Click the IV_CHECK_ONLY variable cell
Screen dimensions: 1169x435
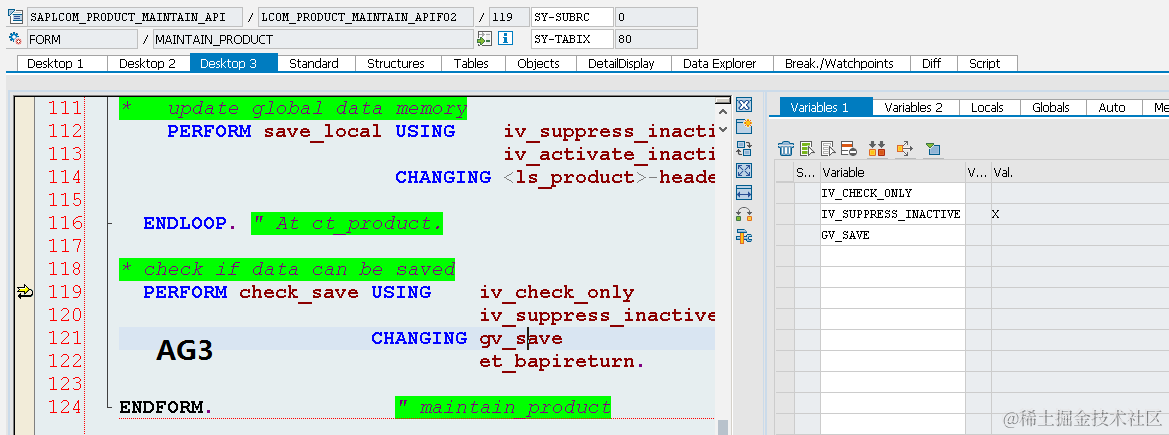[892, 193]
